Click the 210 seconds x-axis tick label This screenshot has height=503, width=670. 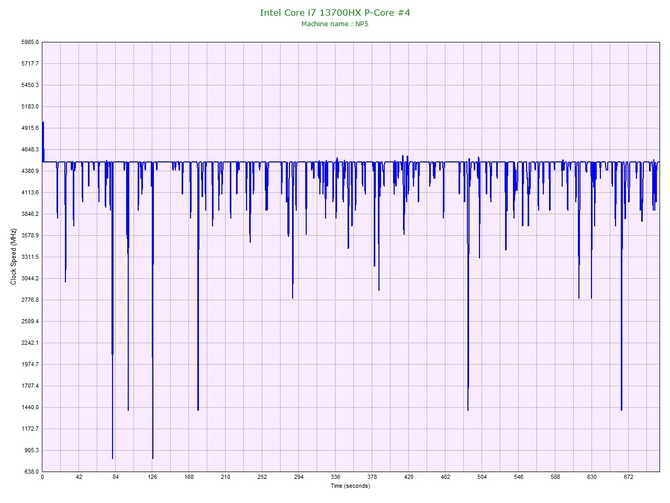pos(226,477)
